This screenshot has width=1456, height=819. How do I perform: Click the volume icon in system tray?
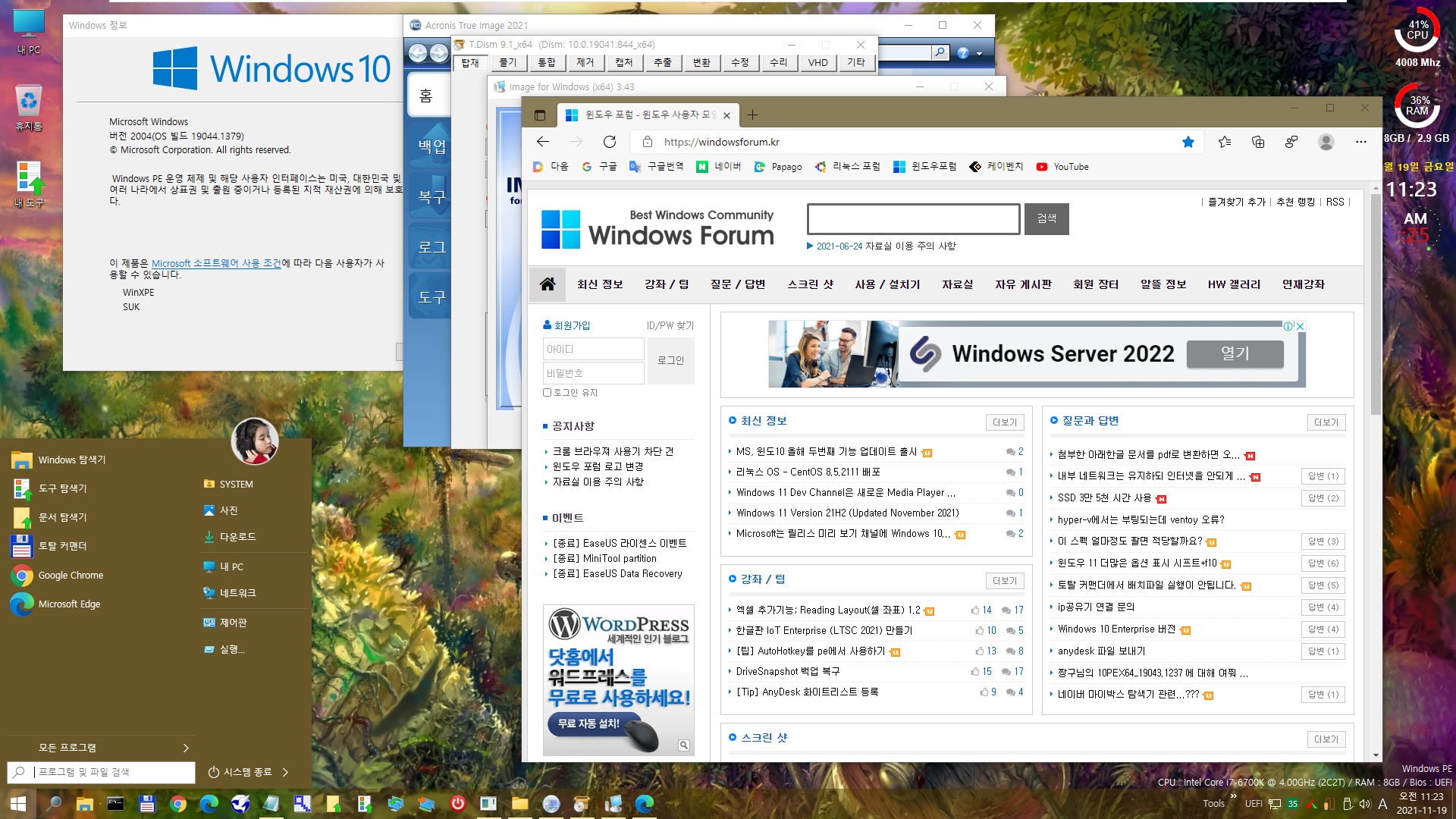tap(1365, 804)
